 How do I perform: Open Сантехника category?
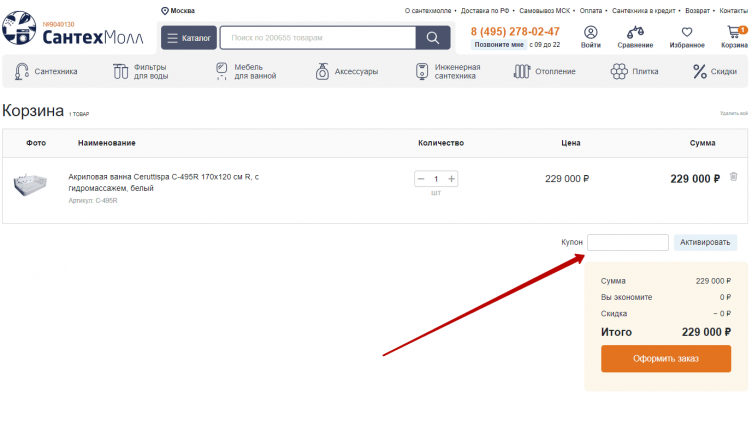47,72
